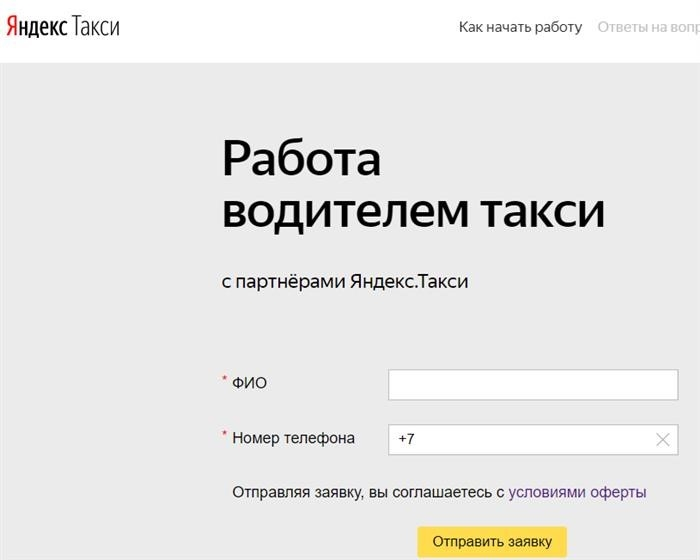Select the Работа водителем такси heading

(413, 184)
